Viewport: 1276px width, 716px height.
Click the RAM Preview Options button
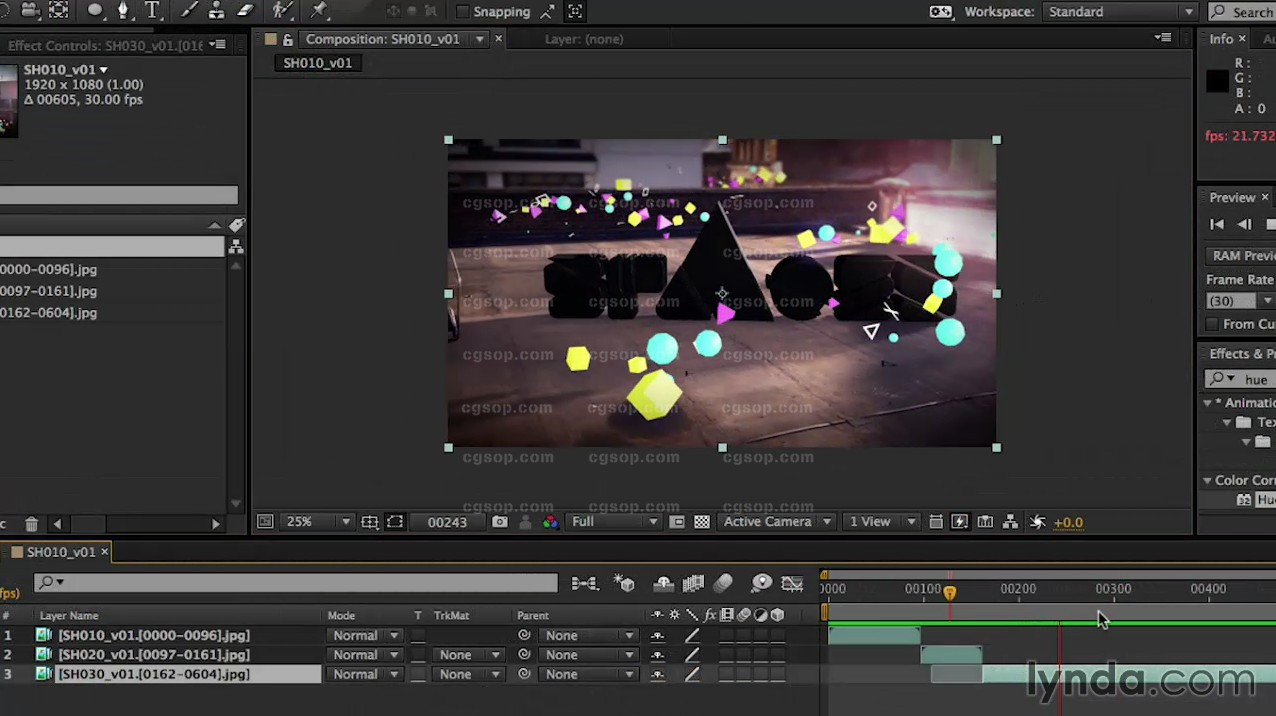point(1242,256)
